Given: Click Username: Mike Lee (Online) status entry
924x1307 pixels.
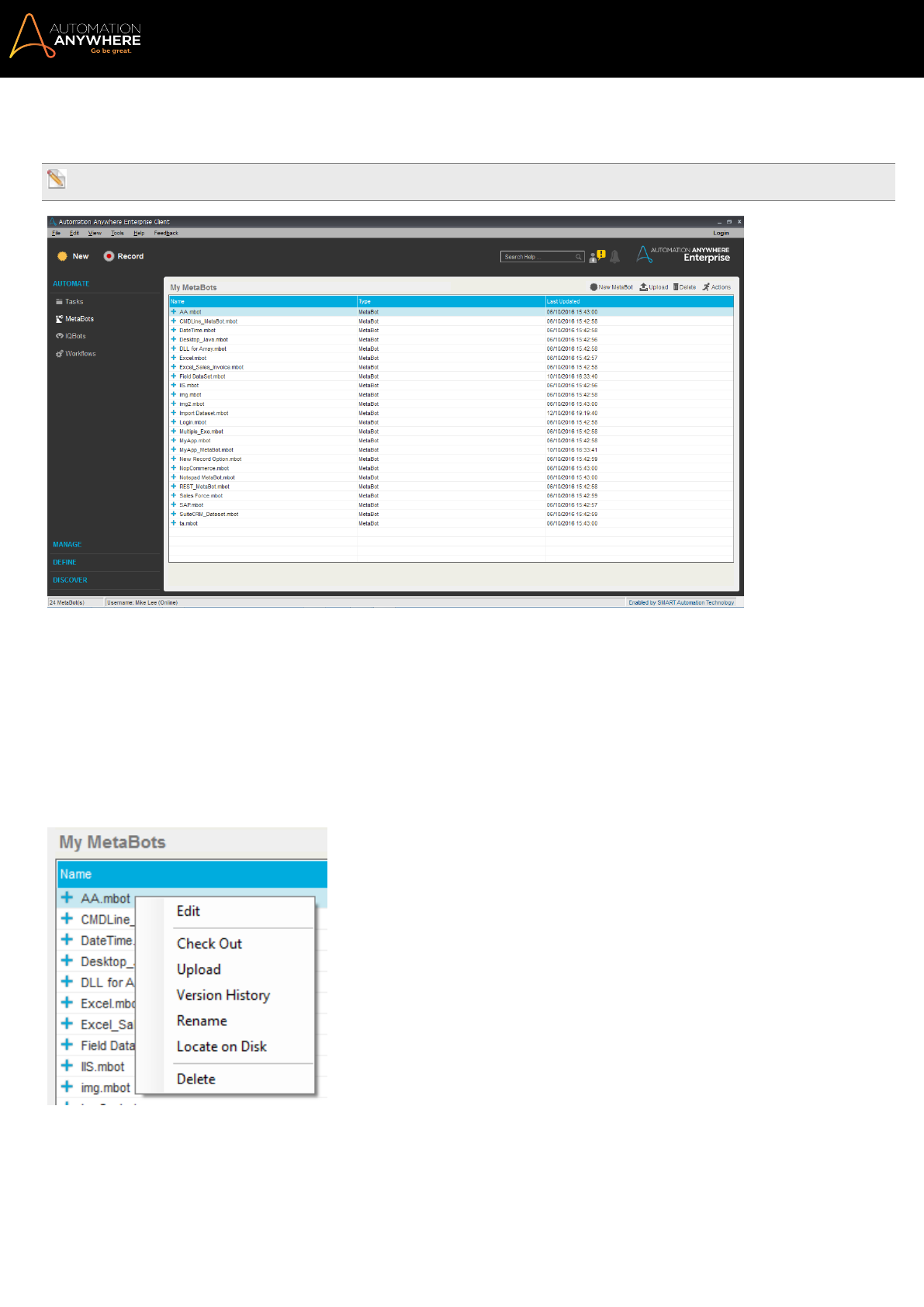Looking at the screenshot, I should click(143, 602).
